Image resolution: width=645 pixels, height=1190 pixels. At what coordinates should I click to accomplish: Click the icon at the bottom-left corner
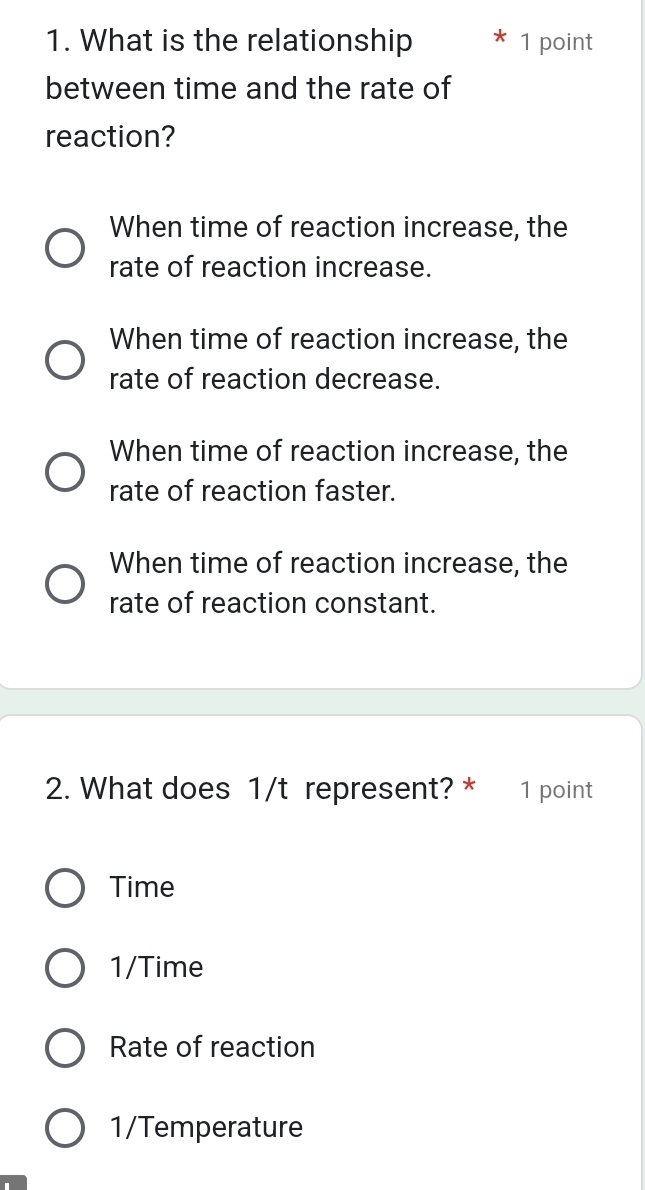[10, 1182]
